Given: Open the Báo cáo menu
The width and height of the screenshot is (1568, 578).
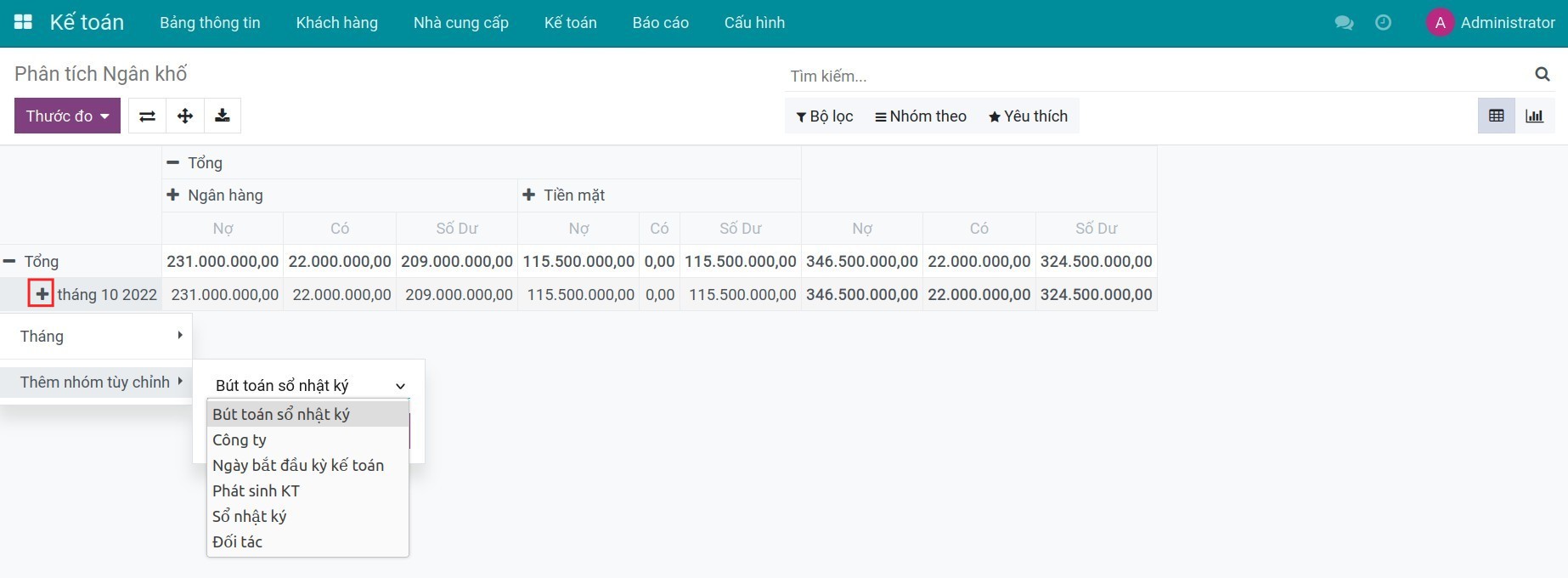Looking at the screenshot, I should (x=660, y=23).
